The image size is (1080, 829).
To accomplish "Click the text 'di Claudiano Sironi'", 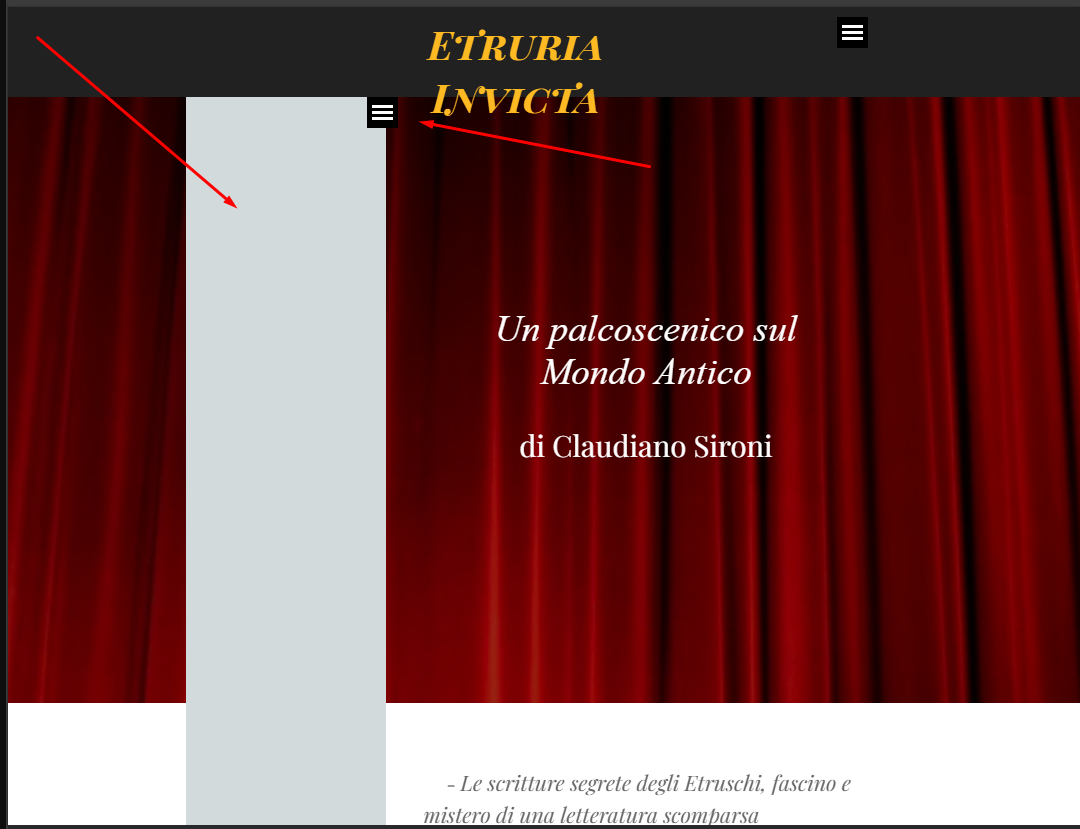I will 645,446.
